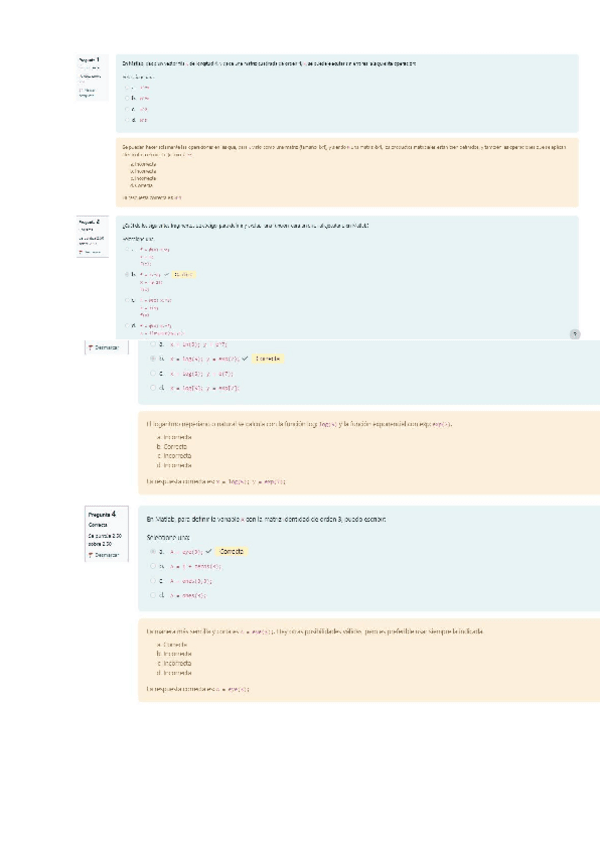Select option a 'A = eye(3);' in Pregunta 4
600x848 pixels.
(x=153, y=551)
